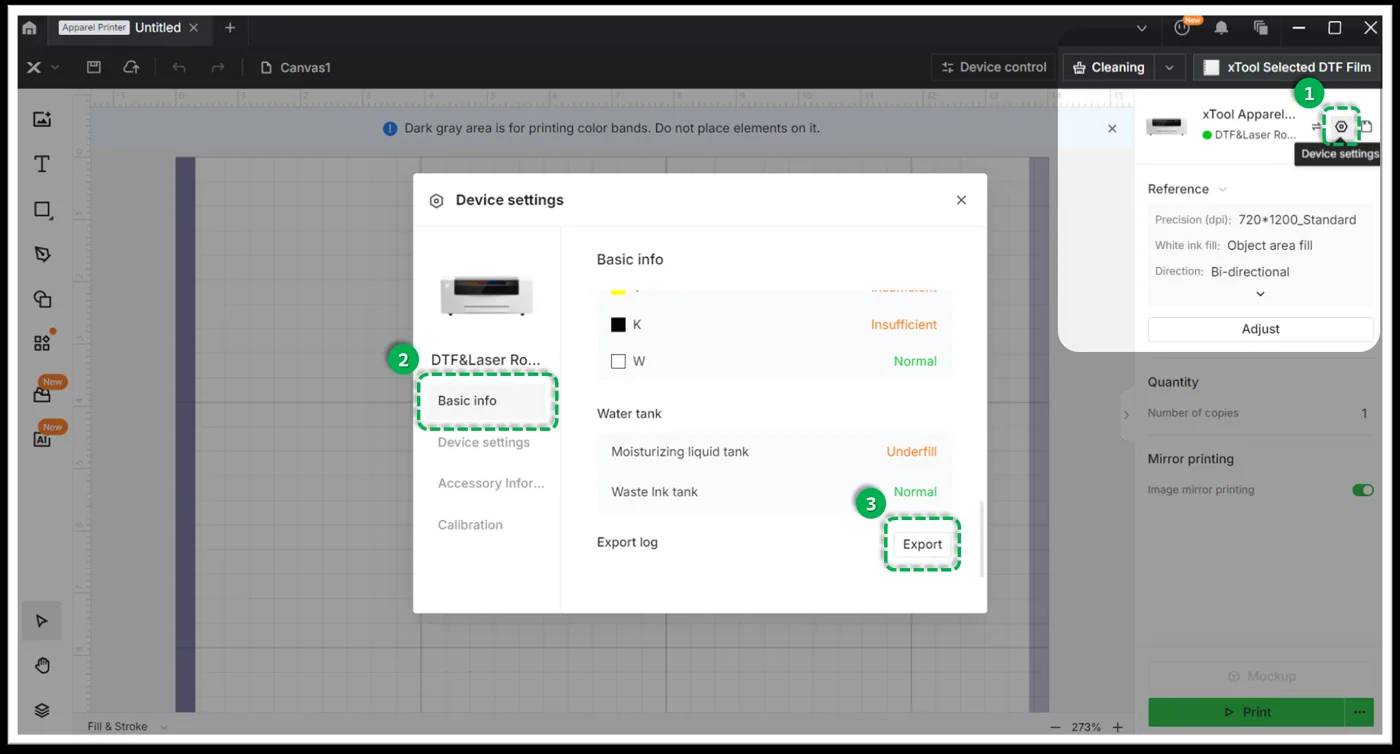Zoom out the canvas with minus
This screenshot has width=1400, height=754.
point(1055,727)
